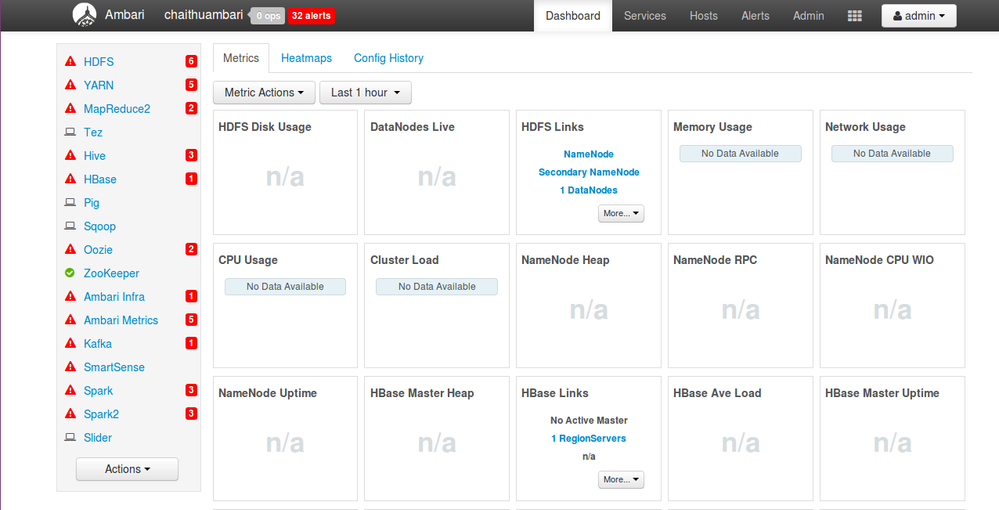Open the Last 1 hour time range dropdown
This screenshot has height=510, width=999.
pos(365,92)
